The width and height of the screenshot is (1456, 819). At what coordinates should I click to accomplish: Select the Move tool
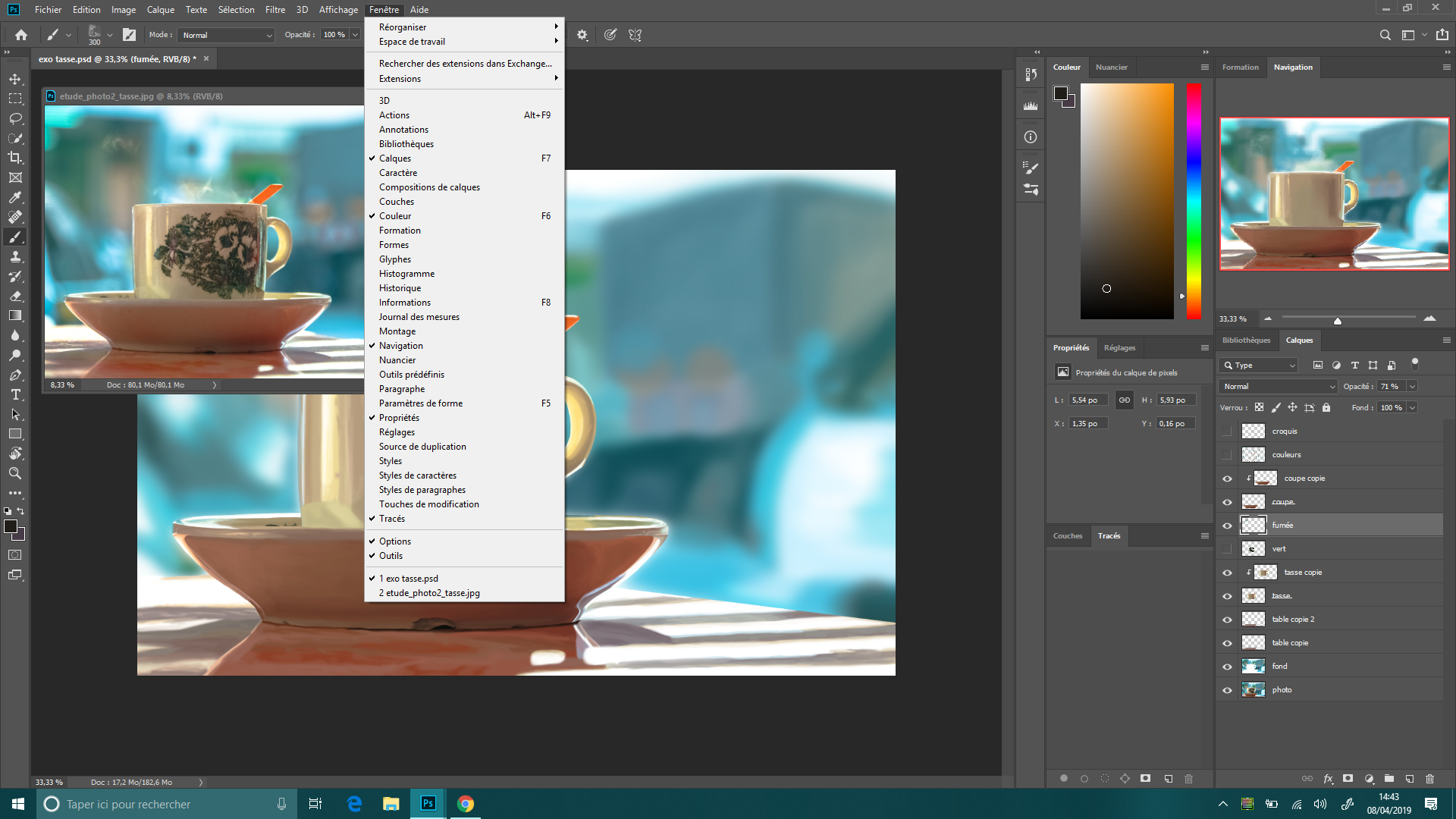coord(15,79)
